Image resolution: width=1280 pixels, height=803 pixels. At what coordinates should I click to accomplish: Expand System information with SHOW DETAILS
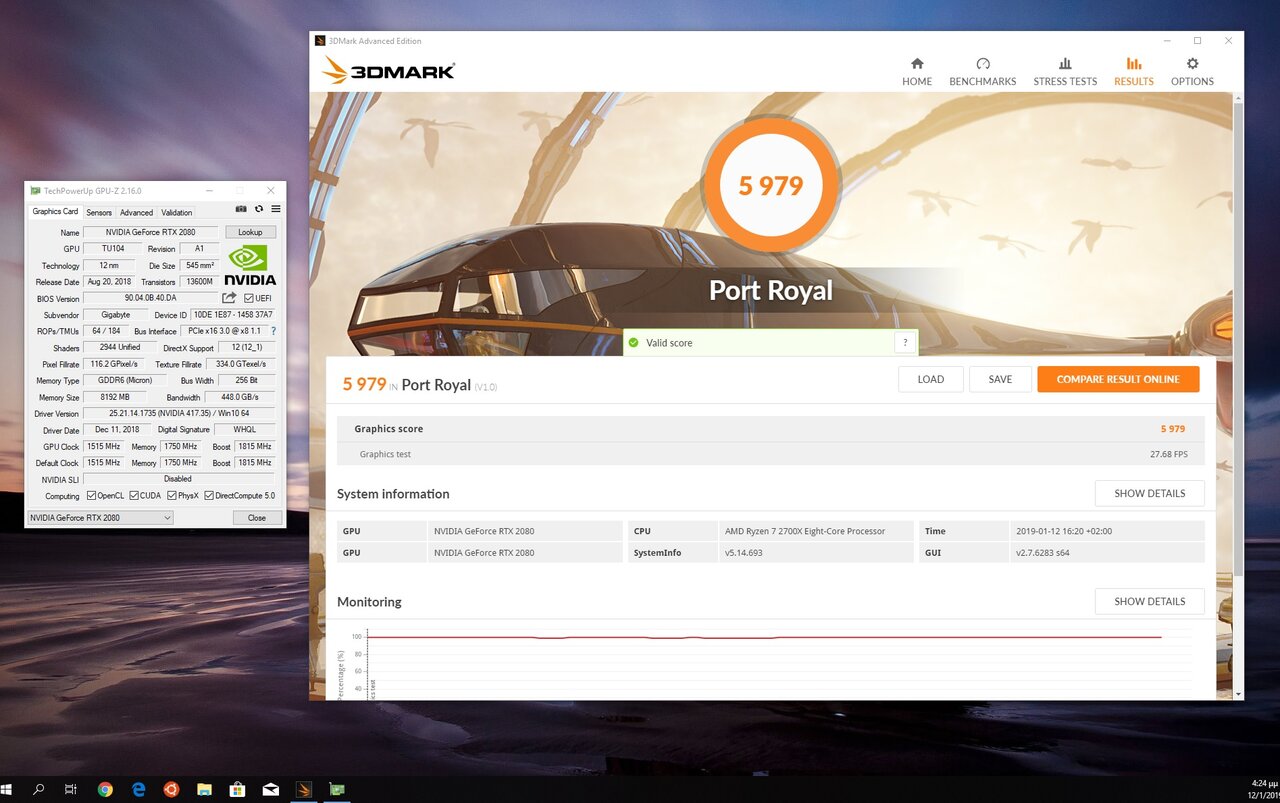[1149, 493]
